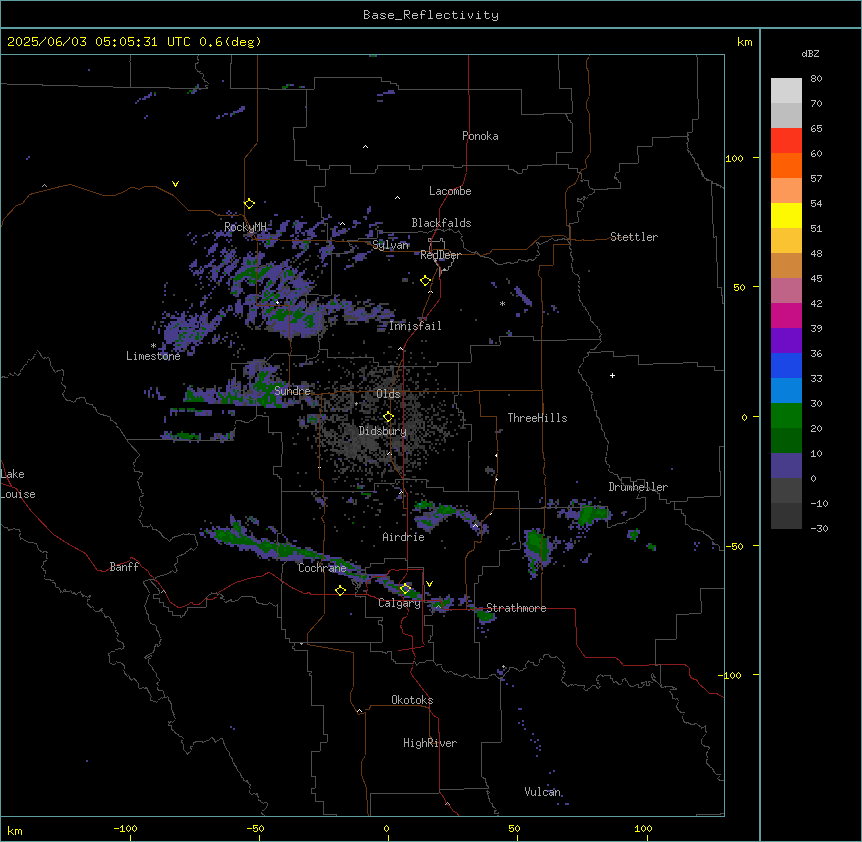Select the Innisfail city label
862x842 pixels.
tap(415, 326)
